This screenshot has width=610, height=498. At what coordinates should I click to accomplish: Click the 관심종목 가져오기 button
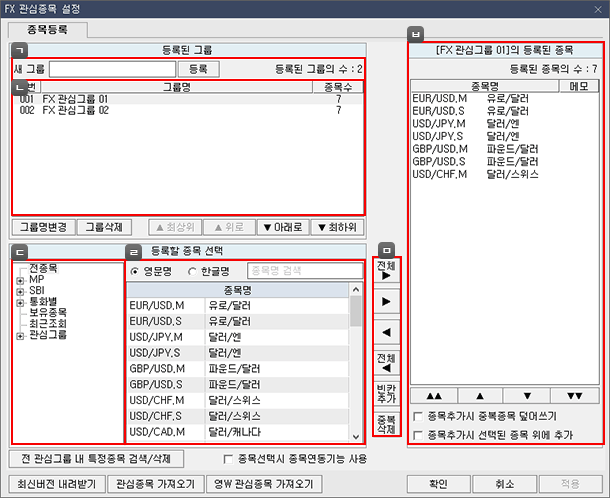tap(156, 484)
